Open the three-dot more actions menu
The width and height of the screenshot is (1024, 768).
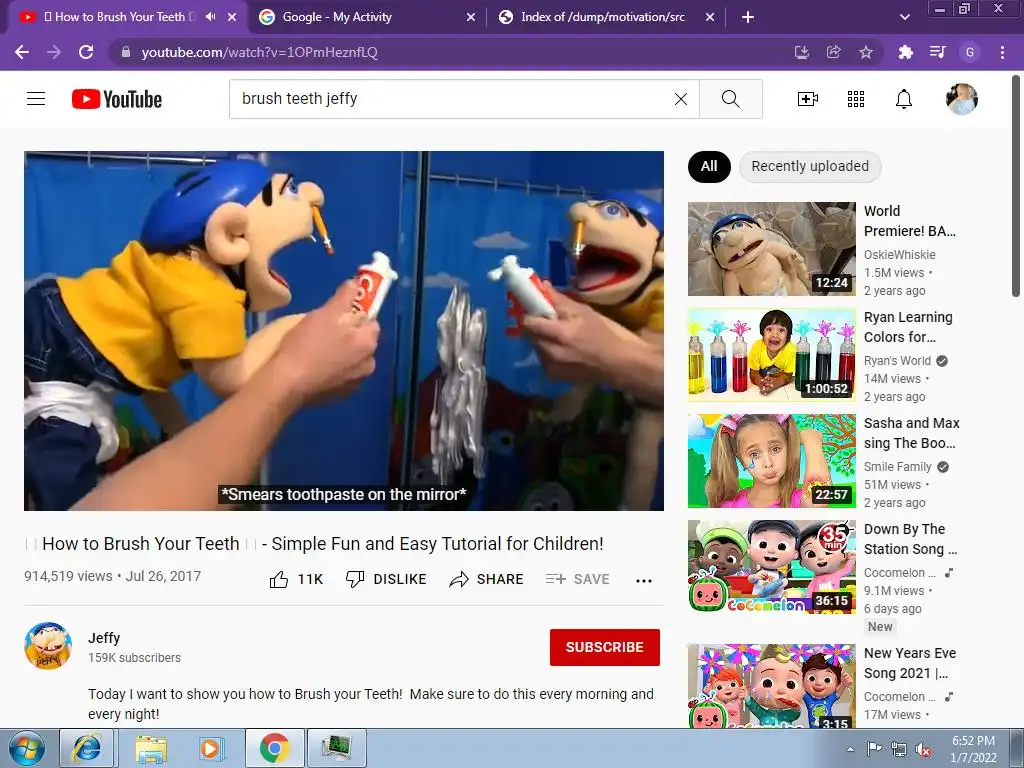(x=644, y=581)
